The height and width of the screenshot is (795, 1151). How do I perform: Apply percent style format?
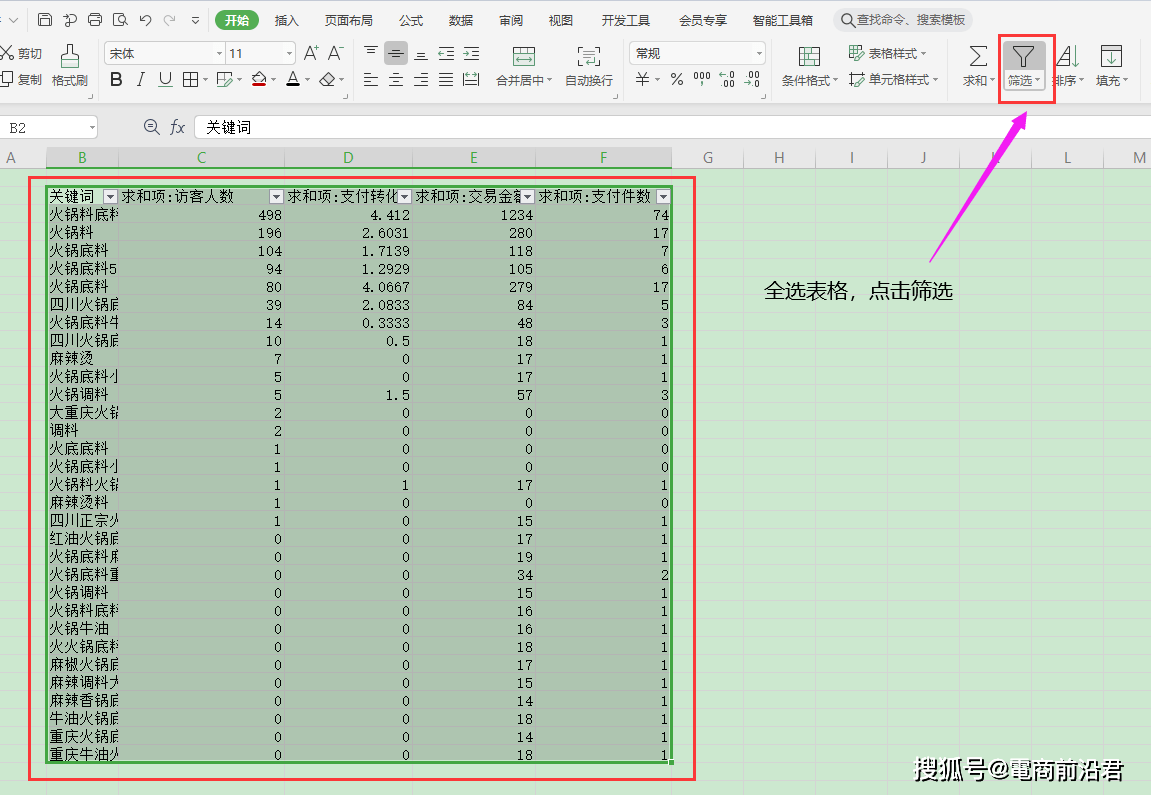click(x=677, y=79)
